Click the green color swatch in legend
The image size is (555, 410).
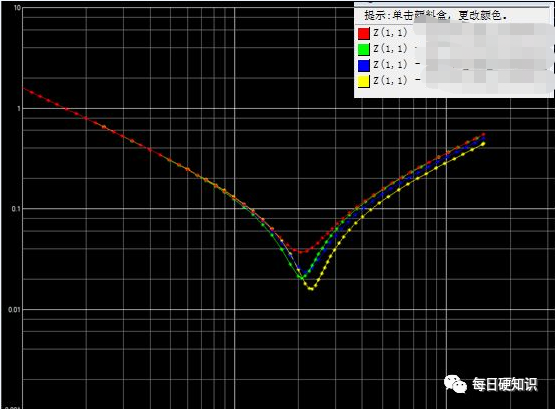click(364, 49)
